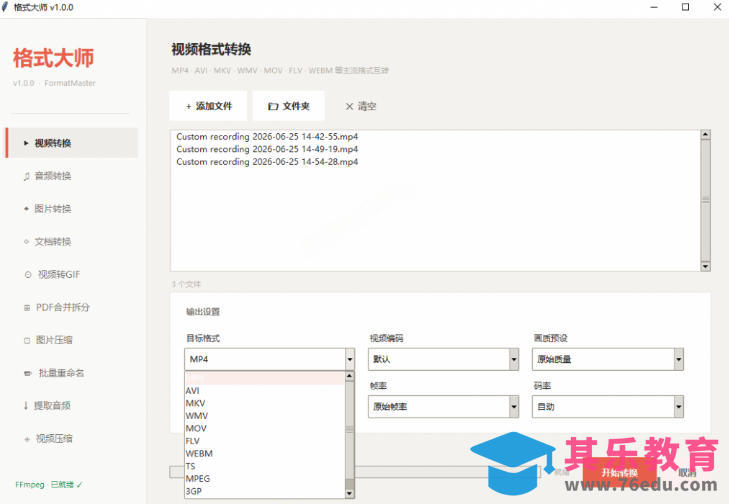
Task: Click the square icon beside 图片压缩
Action: click(x=27, y=340)
